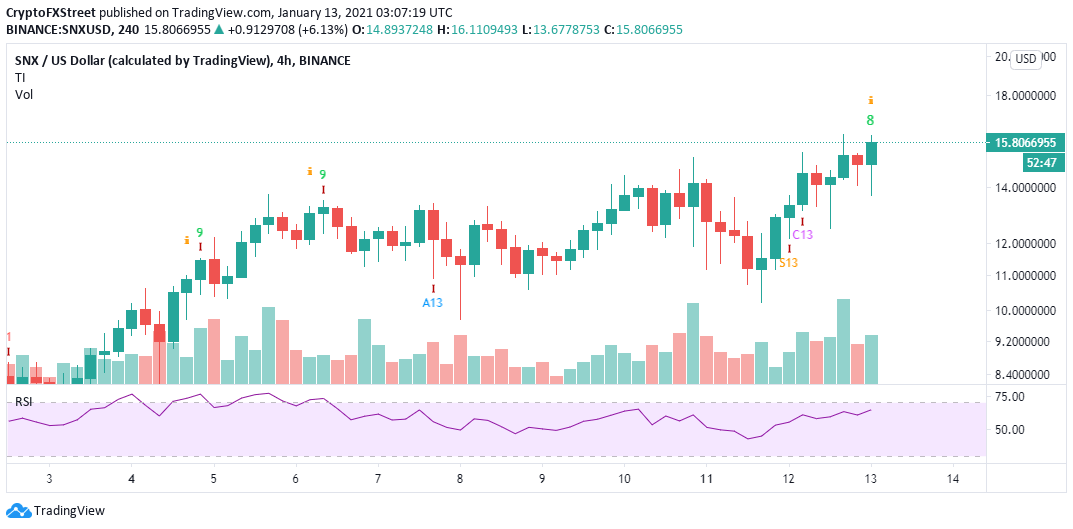Screen dimensions: 1073x529
Task: Click the purple C13 marker label
Action: (x=802, y=235)
